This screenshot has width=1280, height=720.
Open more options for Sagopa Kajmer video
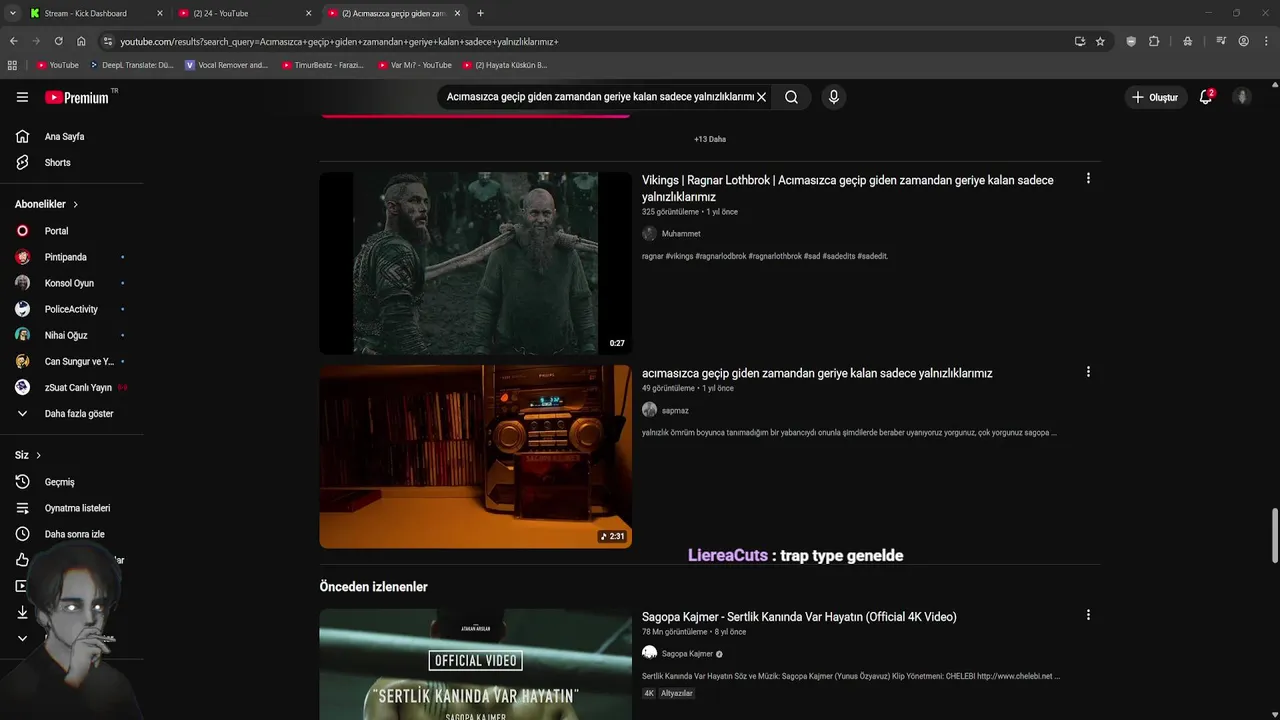click(1088, 615)
